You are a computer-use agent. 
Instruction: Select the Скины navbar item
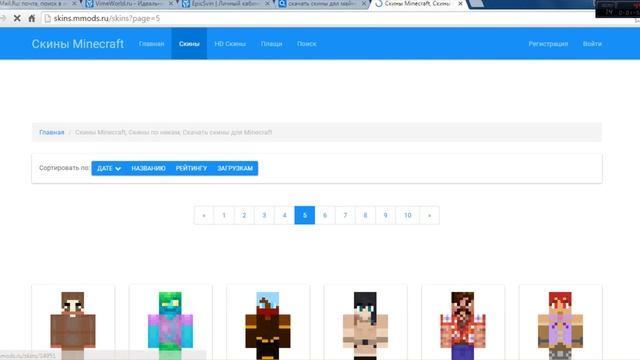[x=189, y=44]
